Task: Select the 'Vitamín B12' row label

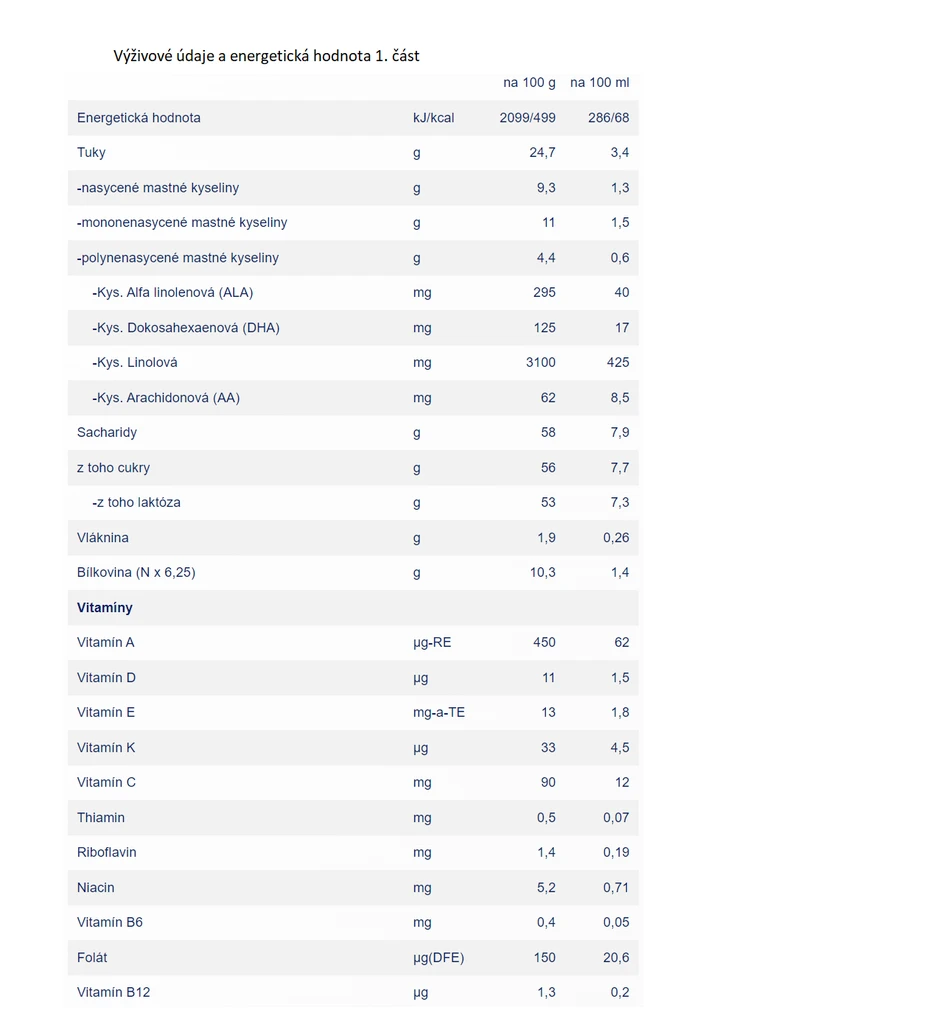Action: click(114, 993)
